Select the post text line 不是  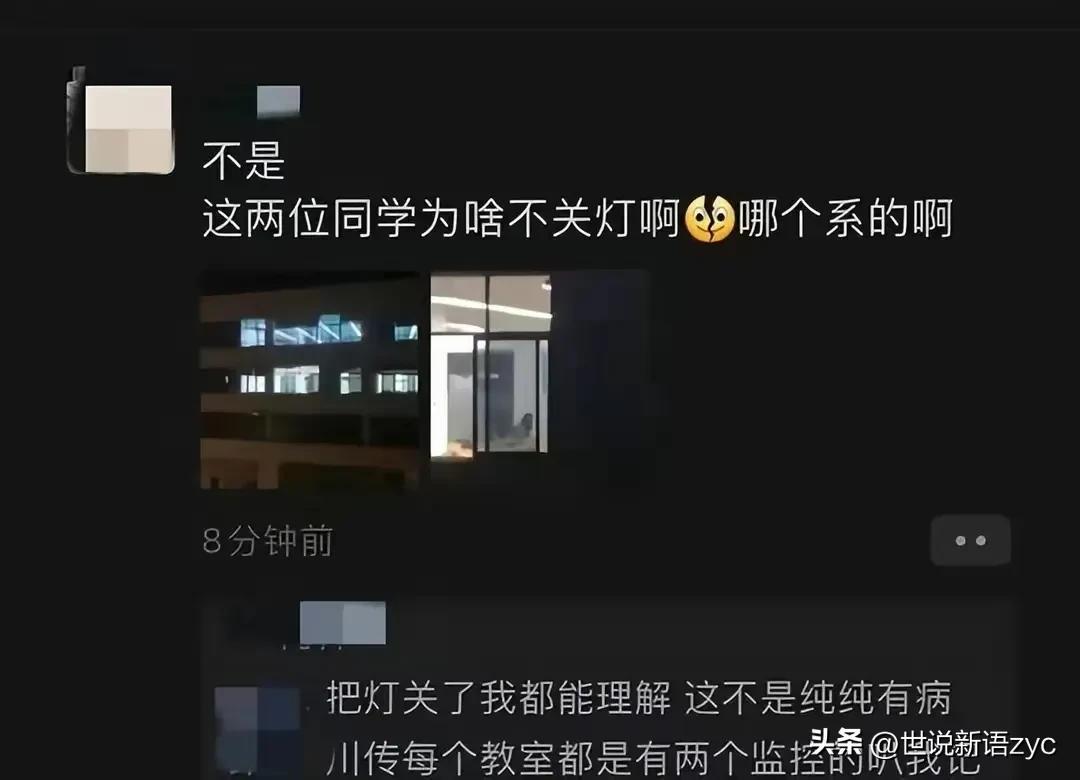[243, 161]
